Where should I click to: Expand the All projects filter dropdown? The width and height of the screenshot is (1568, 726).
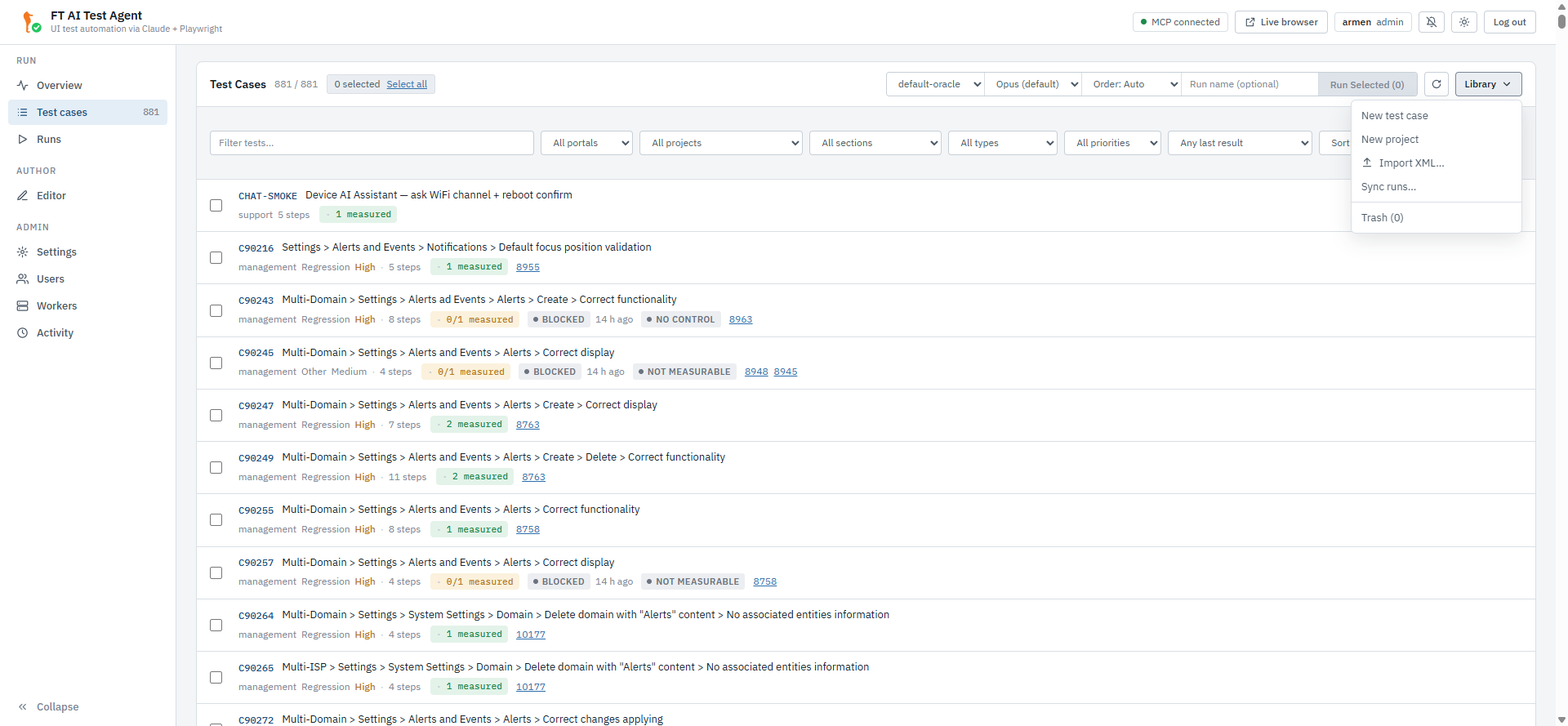721,143
